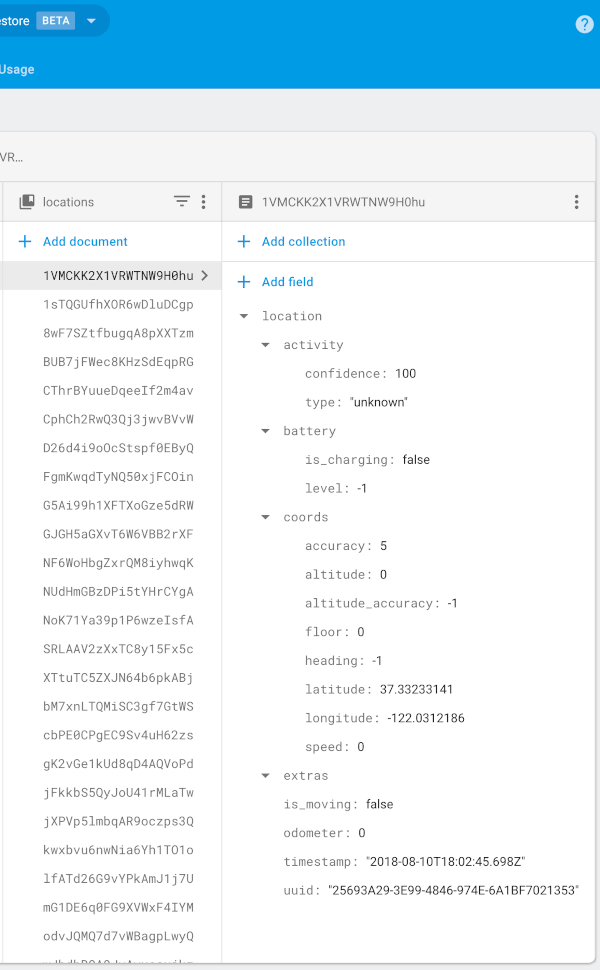
Task: Select document G5Ai99h1XFTXoGze5dRW
Action: (118, 505)
